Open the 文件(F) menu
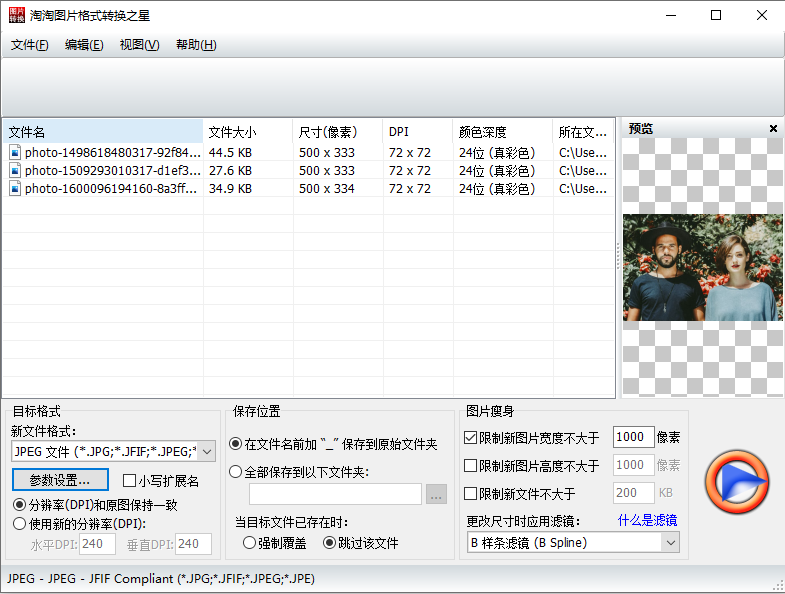The width and height of the screenshot is (785, 594). [29, 45]
